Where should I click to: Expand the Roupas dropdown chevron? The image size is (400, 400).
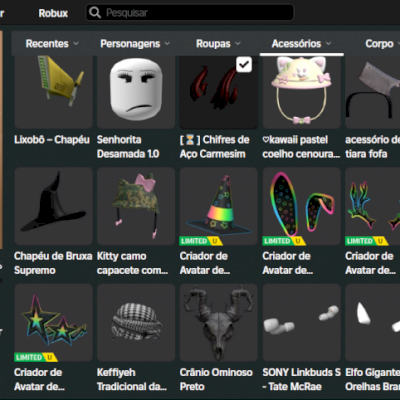coord(237,44)
